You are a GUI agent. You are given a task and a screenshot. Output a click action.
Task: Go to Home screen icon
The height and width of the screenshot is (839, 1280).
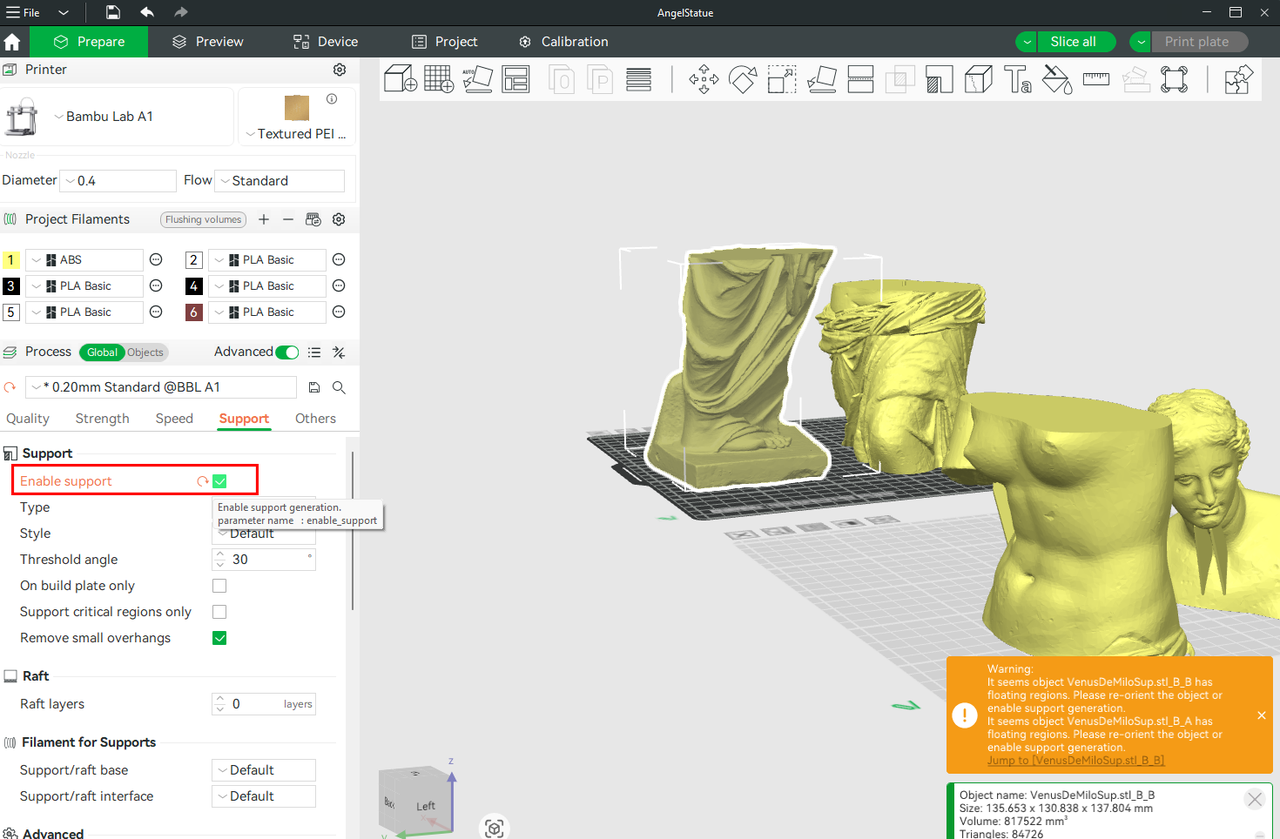tap(12, 42)
